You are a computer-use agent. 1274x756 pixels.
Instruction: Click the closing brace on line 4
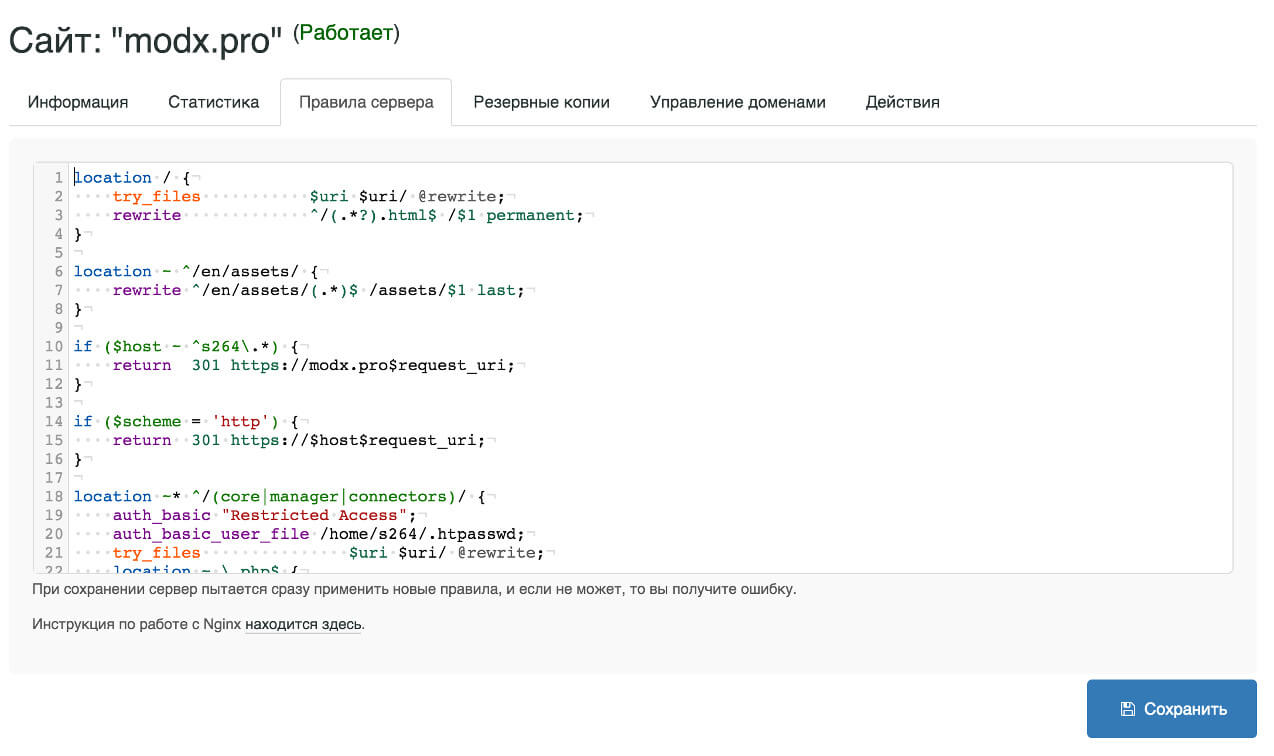[x=79, y=234]
